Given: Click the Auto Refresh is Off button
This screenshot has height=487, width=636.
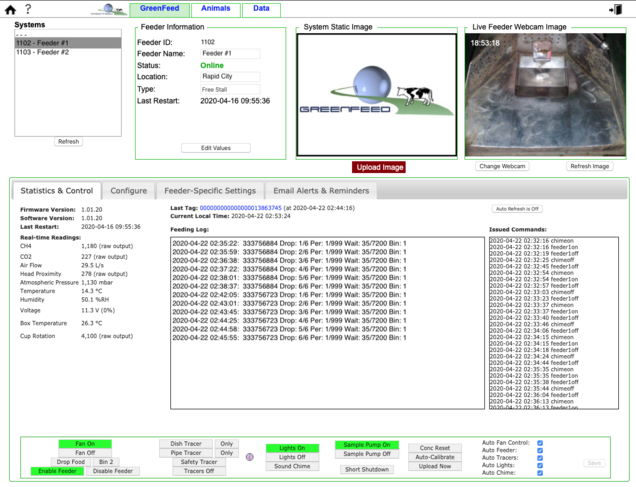Looking at the screenshot, I should click(517, 209).
